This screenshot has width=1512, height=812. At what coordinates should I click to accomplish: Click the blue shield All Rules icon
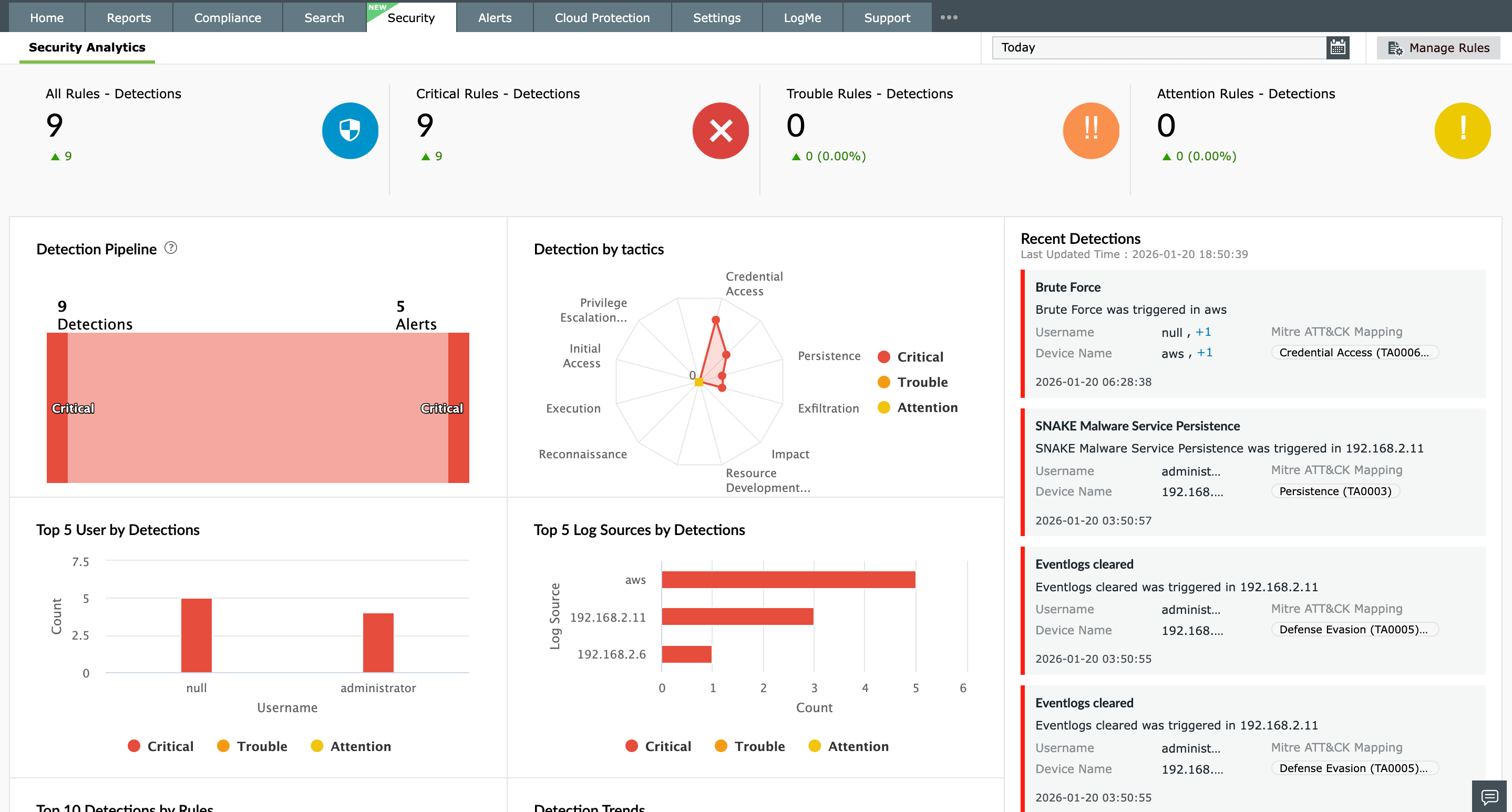tap(350, 130)
